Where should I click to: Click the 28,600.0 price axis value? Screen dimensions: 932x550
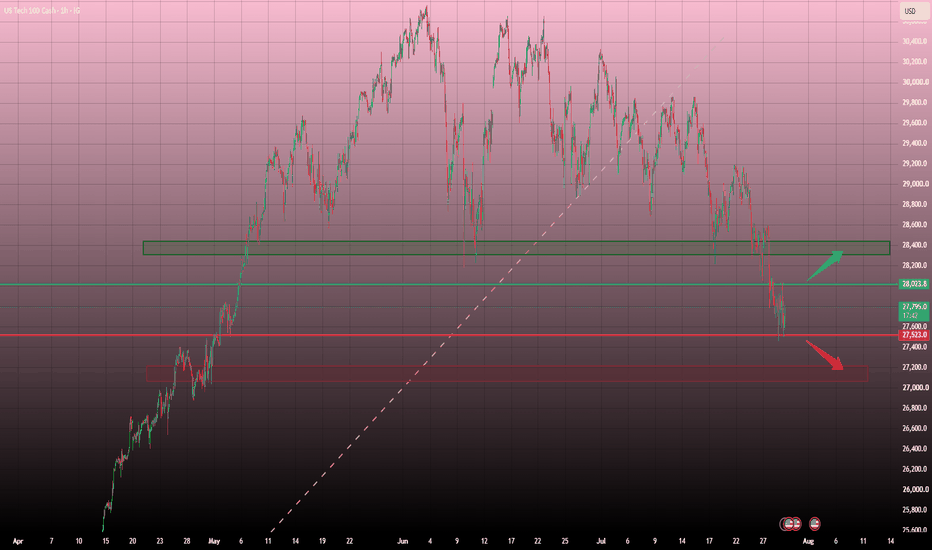point(915,225)
